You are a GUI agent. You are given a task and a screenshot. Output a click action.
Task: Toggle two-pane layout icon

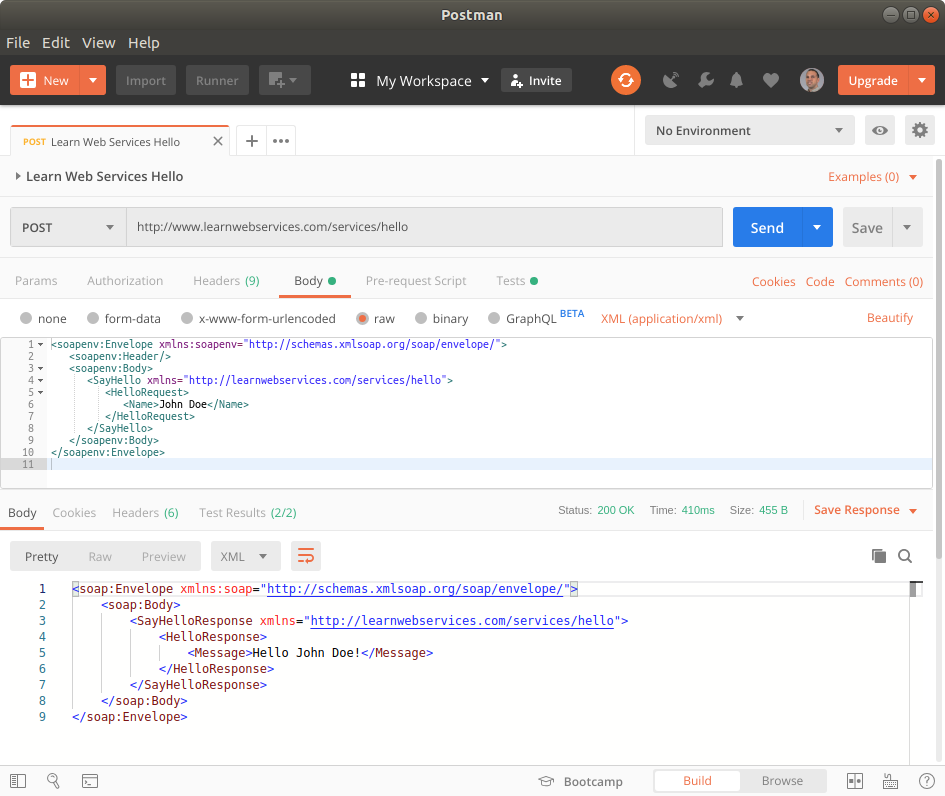[x=855, y=781]
